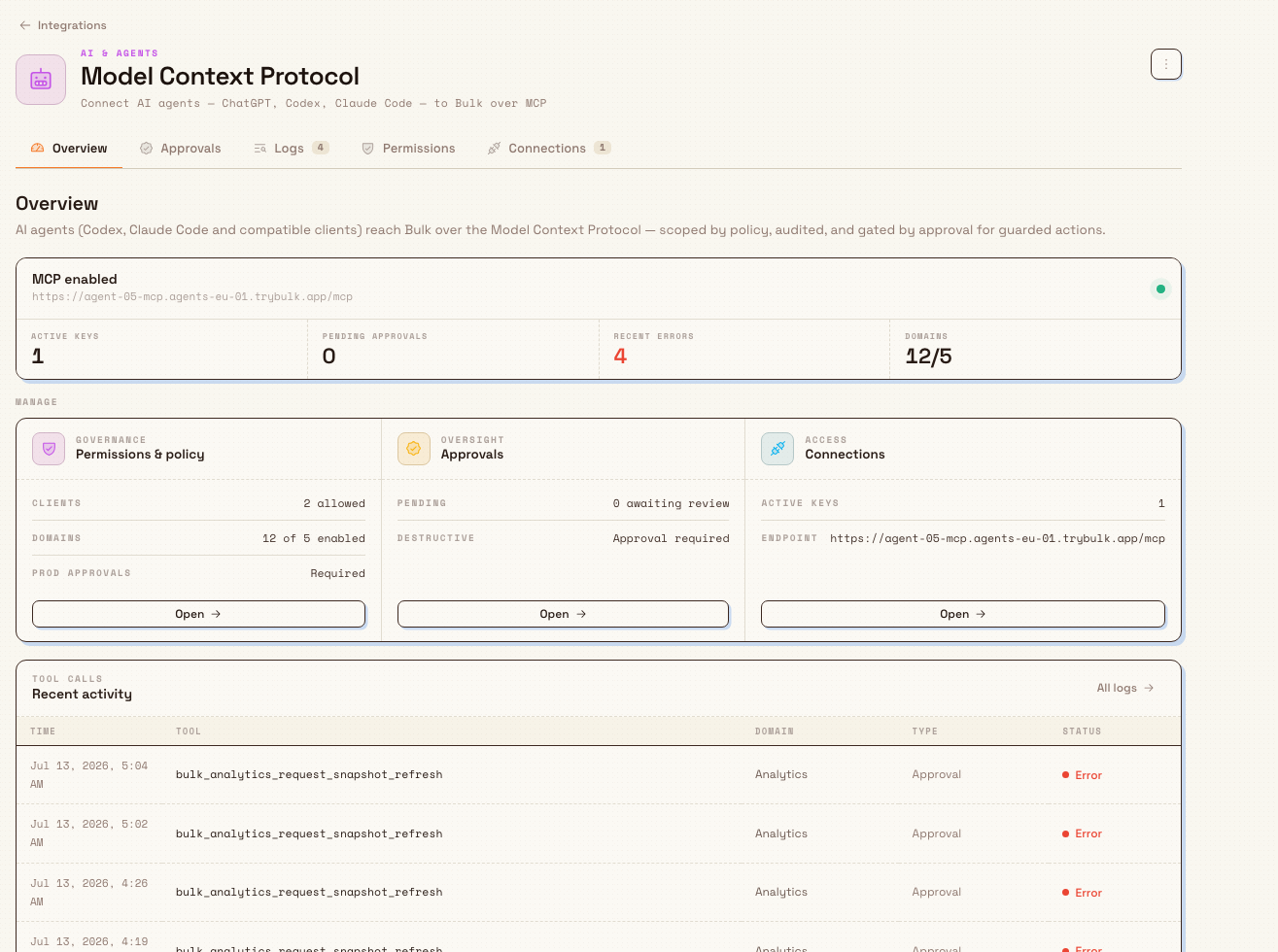
Task: Click the Permissions tab shield icon
Action: coord(367,149)
